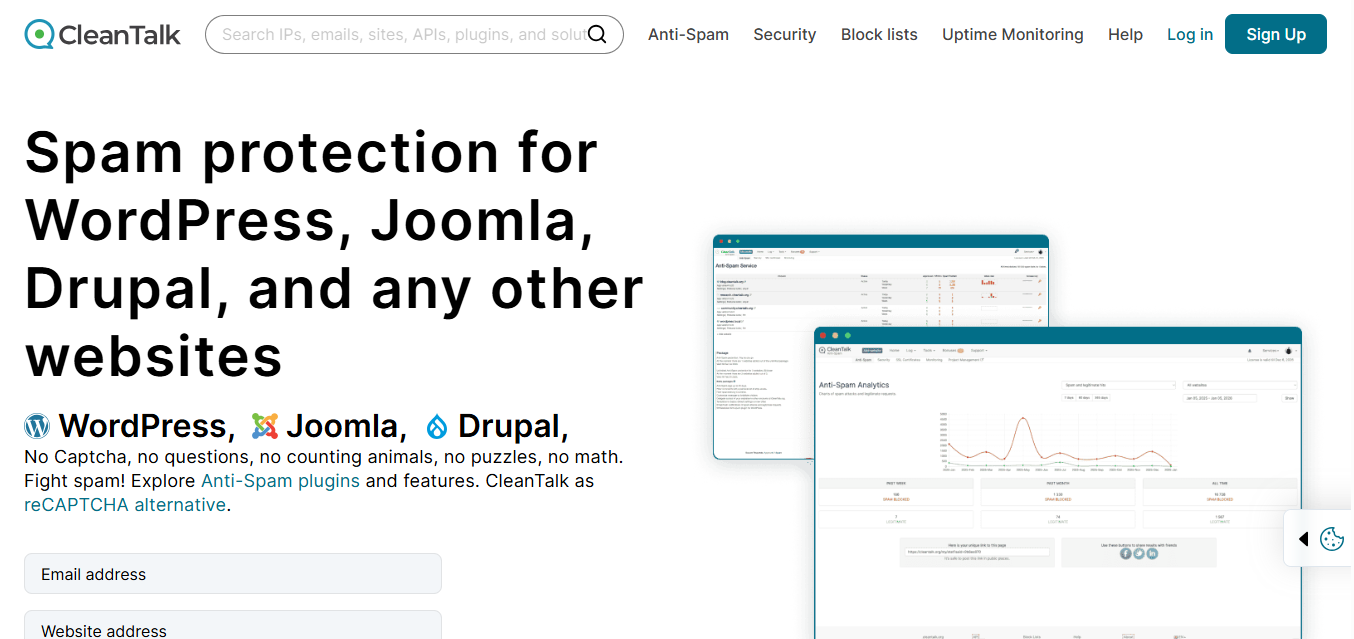Open the Security menu

coord(785,34)
